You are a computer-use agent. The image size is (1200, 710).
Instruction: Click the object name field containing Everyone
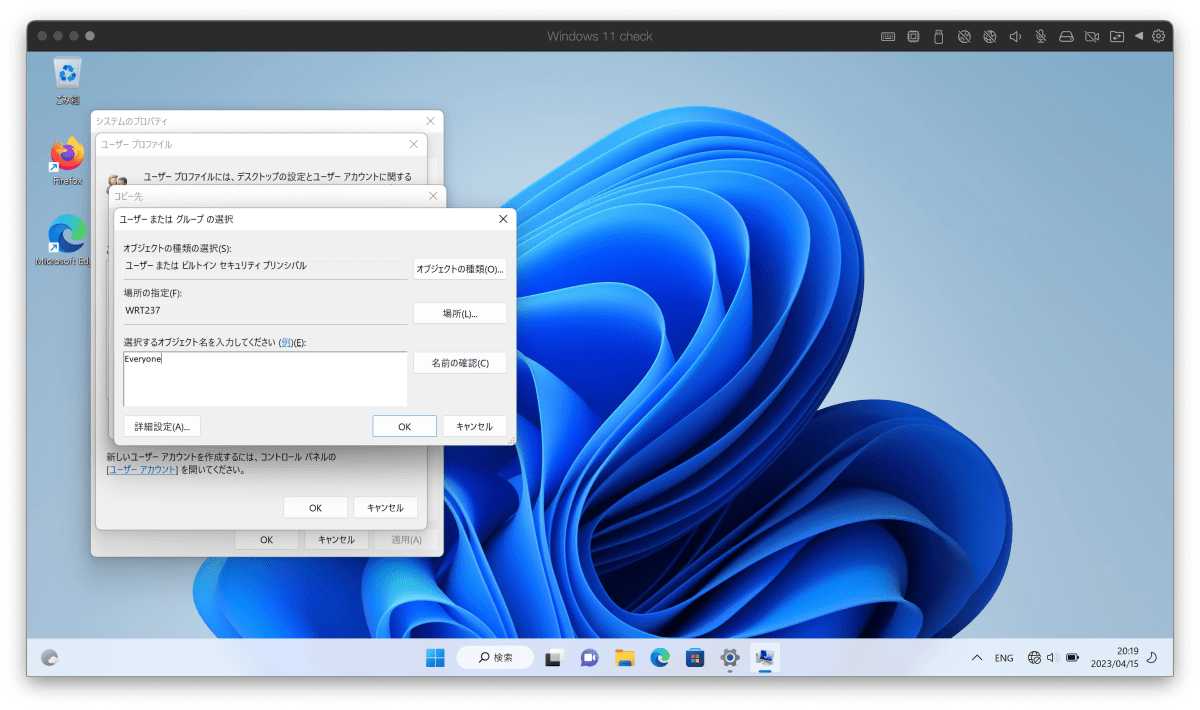265,378
